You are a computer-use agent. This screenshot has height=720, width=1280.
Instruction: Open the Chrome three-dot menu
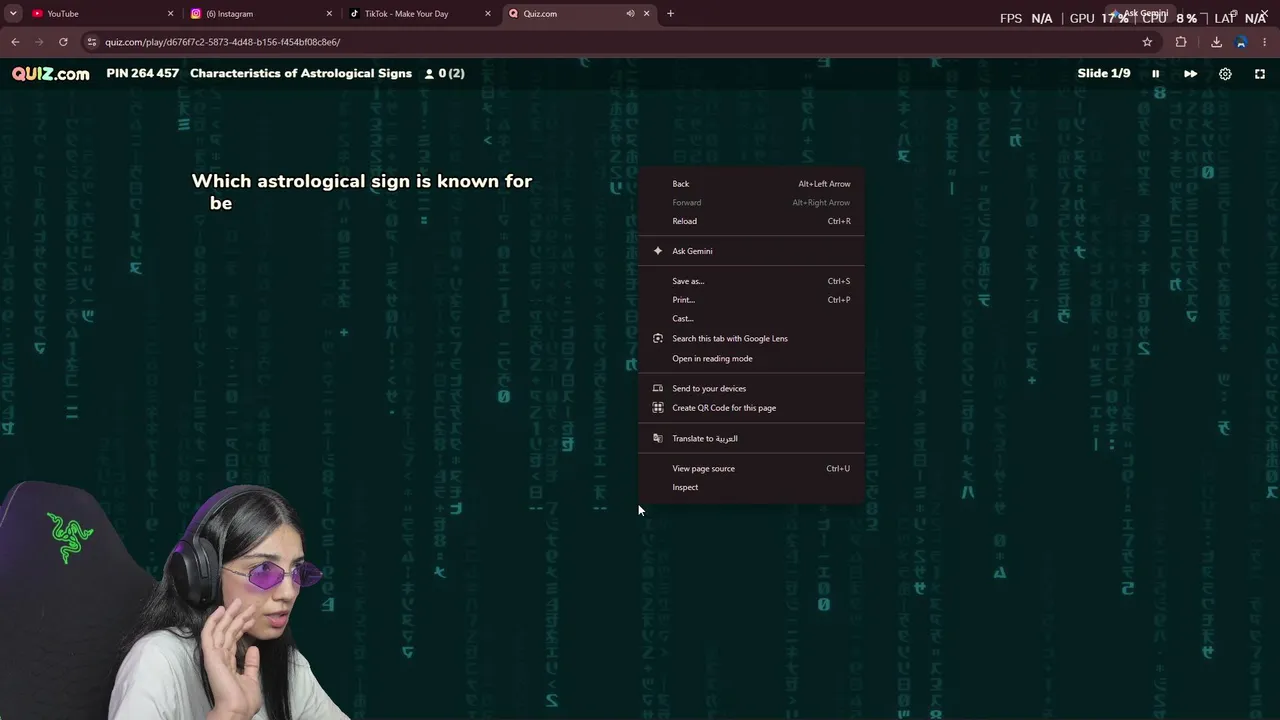pos(1265,42)
